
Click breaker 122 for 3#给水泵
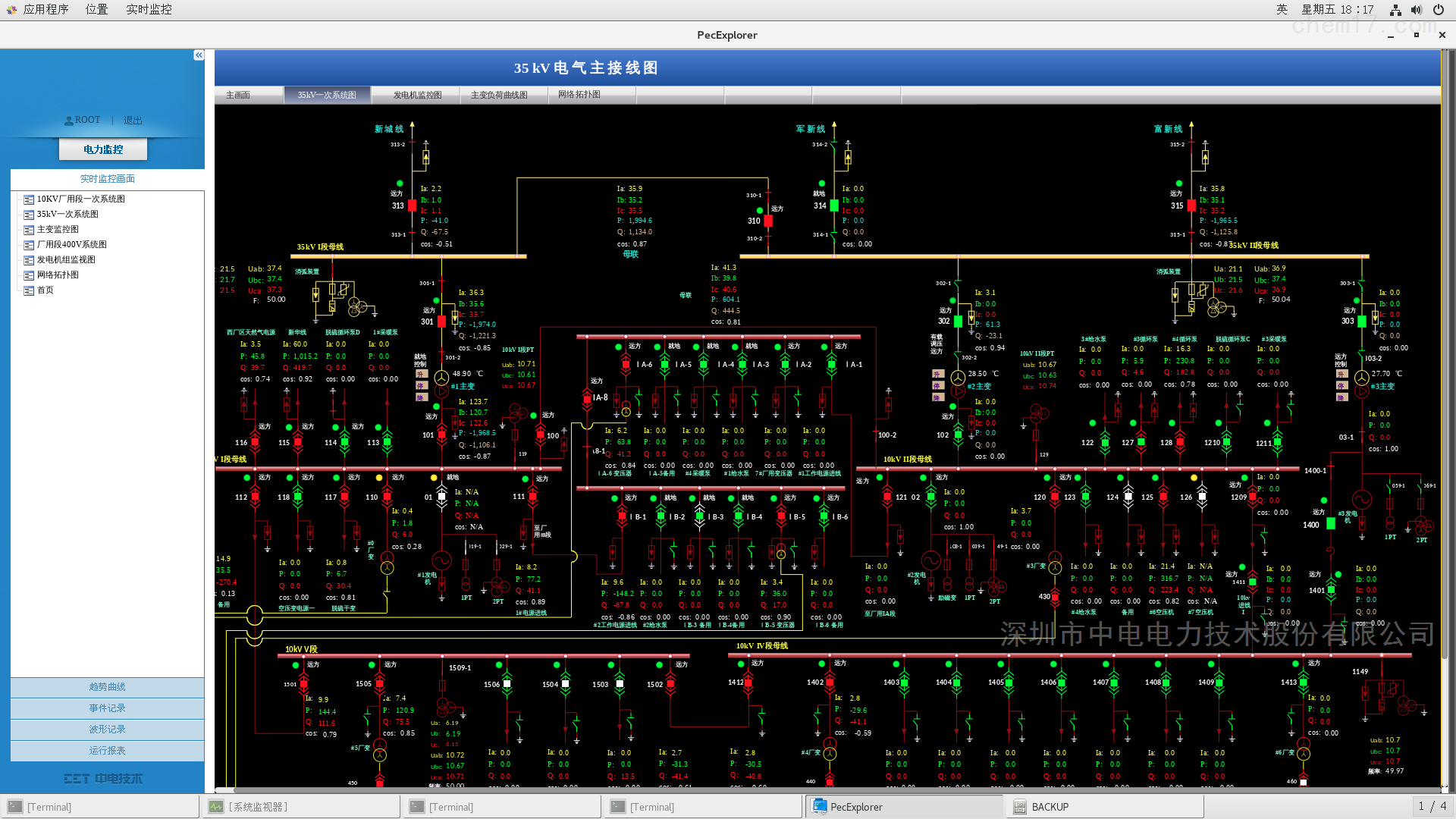click(x=1104, y=442)
